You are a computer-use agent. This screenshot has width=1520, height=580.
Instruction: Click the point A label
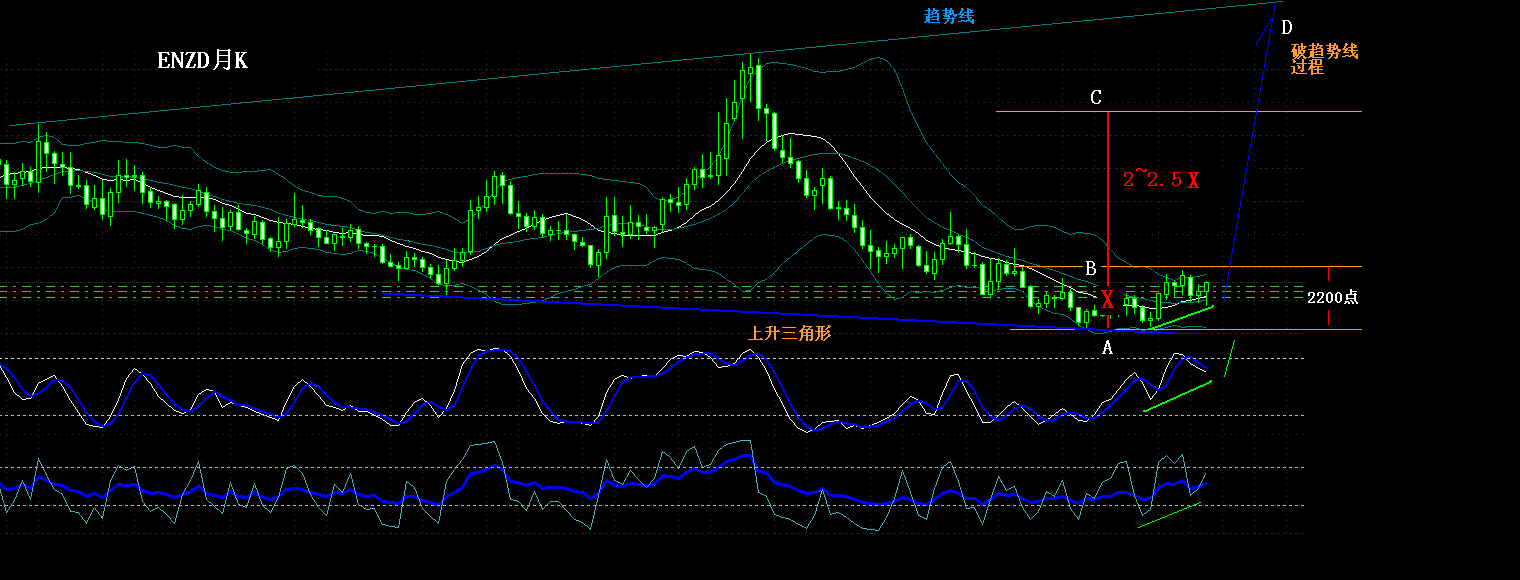[x=1107, y=348]
